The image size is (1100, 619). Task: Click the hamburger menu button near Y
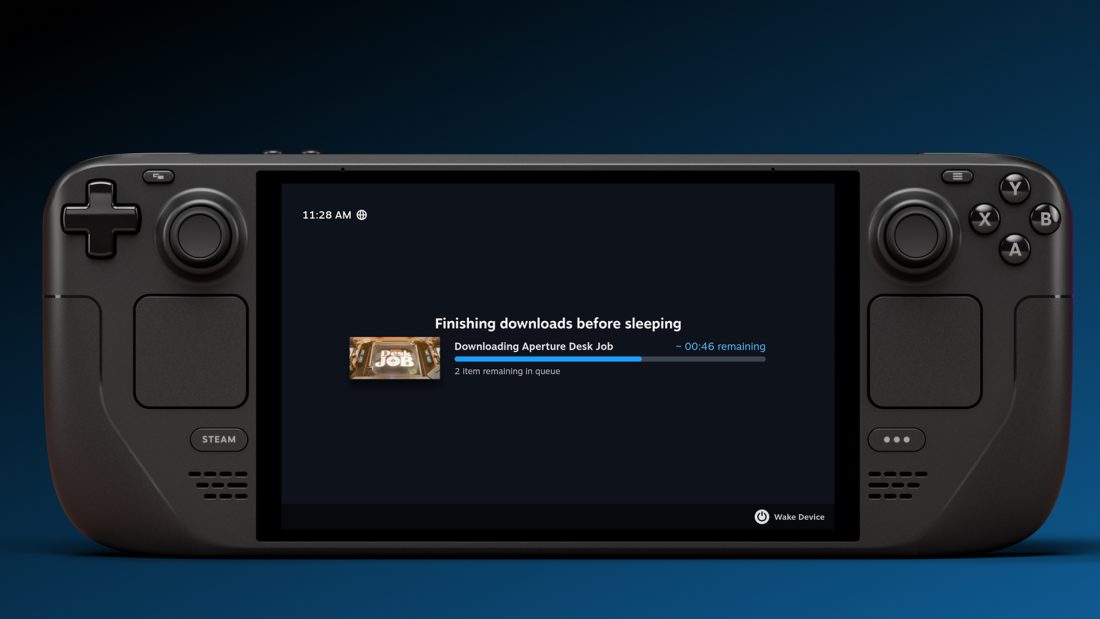click(957, 176)
